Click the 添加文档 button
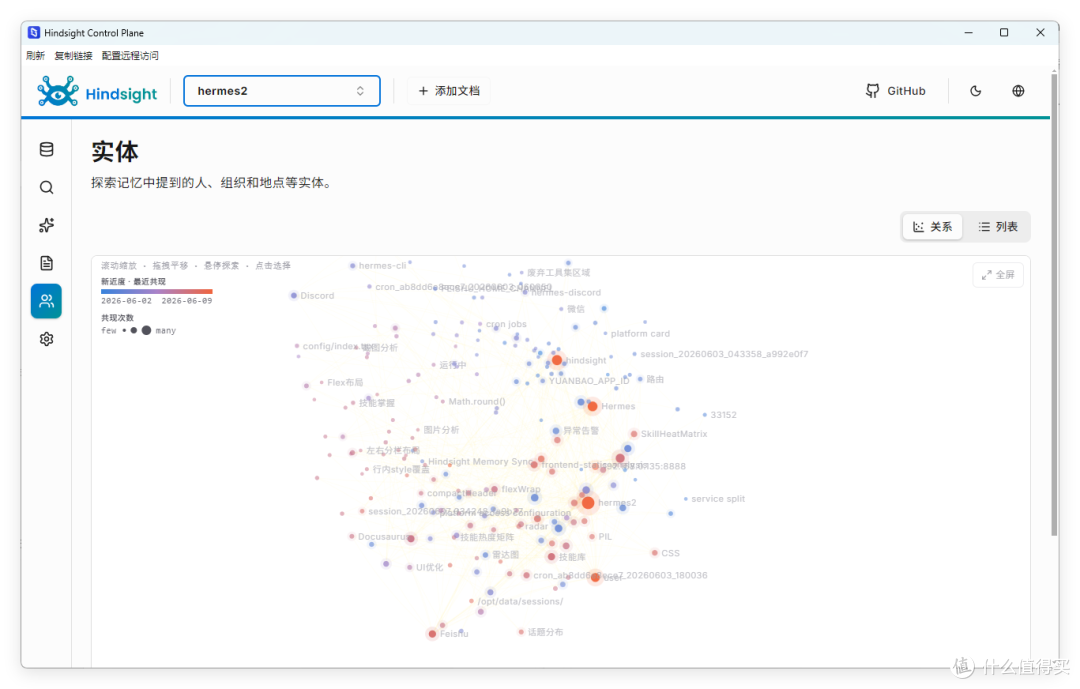The height and width of the screenshot is (689, 1080). [448, 91]
